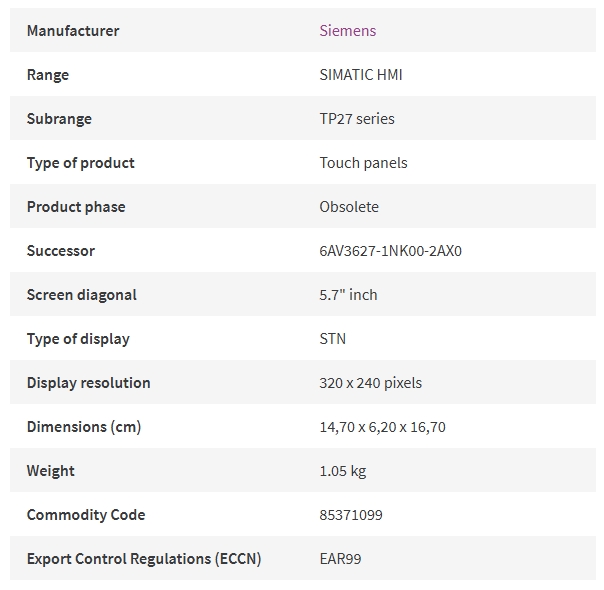604x590 pixels.
Task: Select the TP27 series subrange value
Action: point(357,119)
